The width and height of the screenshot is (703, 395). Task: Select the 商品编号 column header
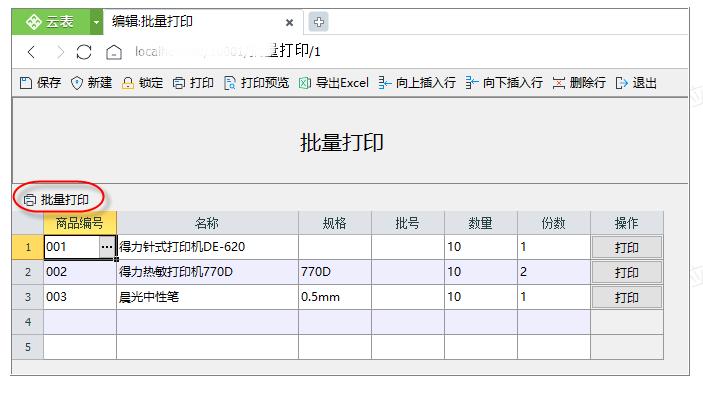[80, 223]
